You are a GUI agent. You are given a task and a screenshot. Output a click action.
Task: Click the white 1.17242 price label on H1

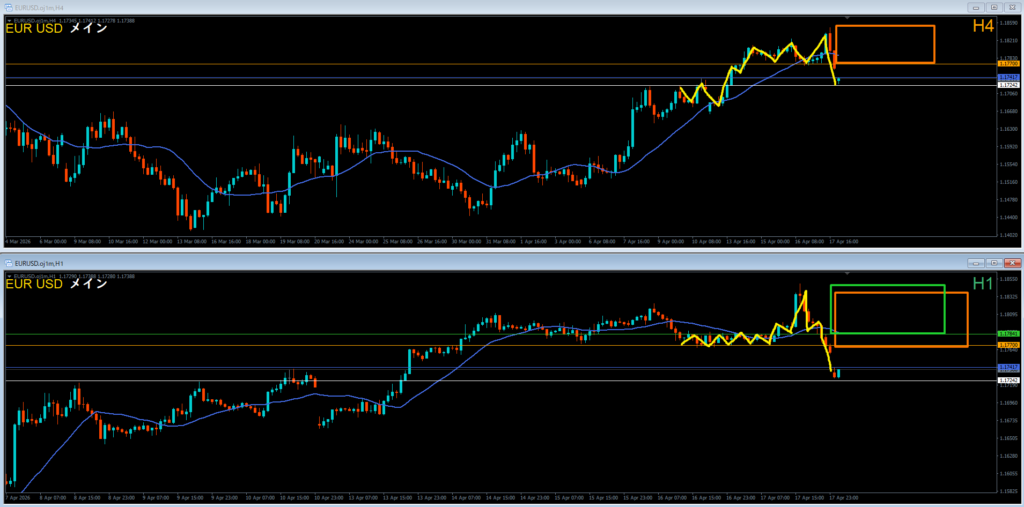pos(1009,381)
